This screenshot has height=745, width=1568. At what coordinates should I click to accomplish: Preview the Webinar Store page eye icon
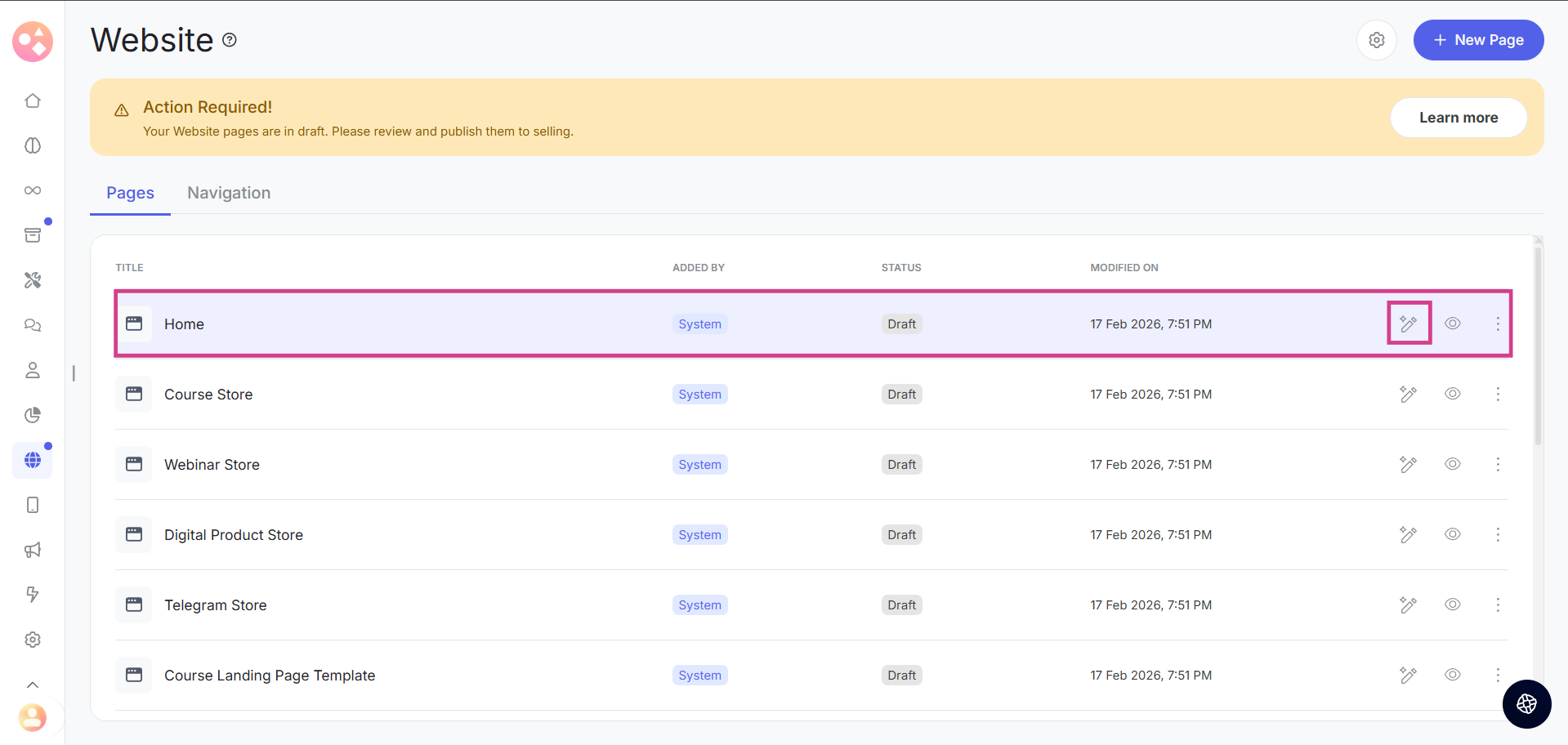1453,464
